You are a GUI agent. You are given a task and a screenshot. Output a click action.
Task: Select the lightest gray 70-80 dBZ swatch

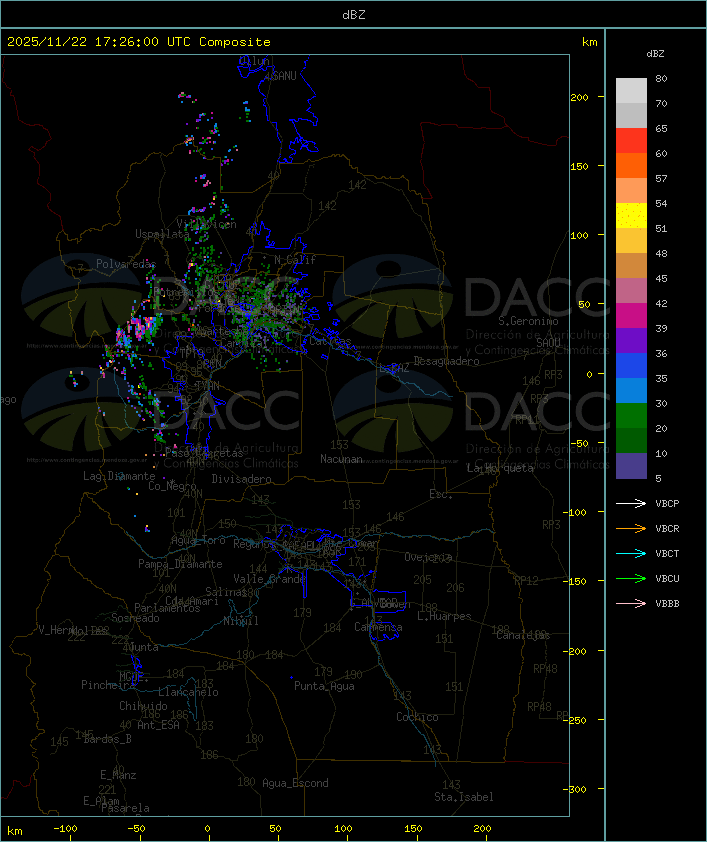(x=631, y=90)
